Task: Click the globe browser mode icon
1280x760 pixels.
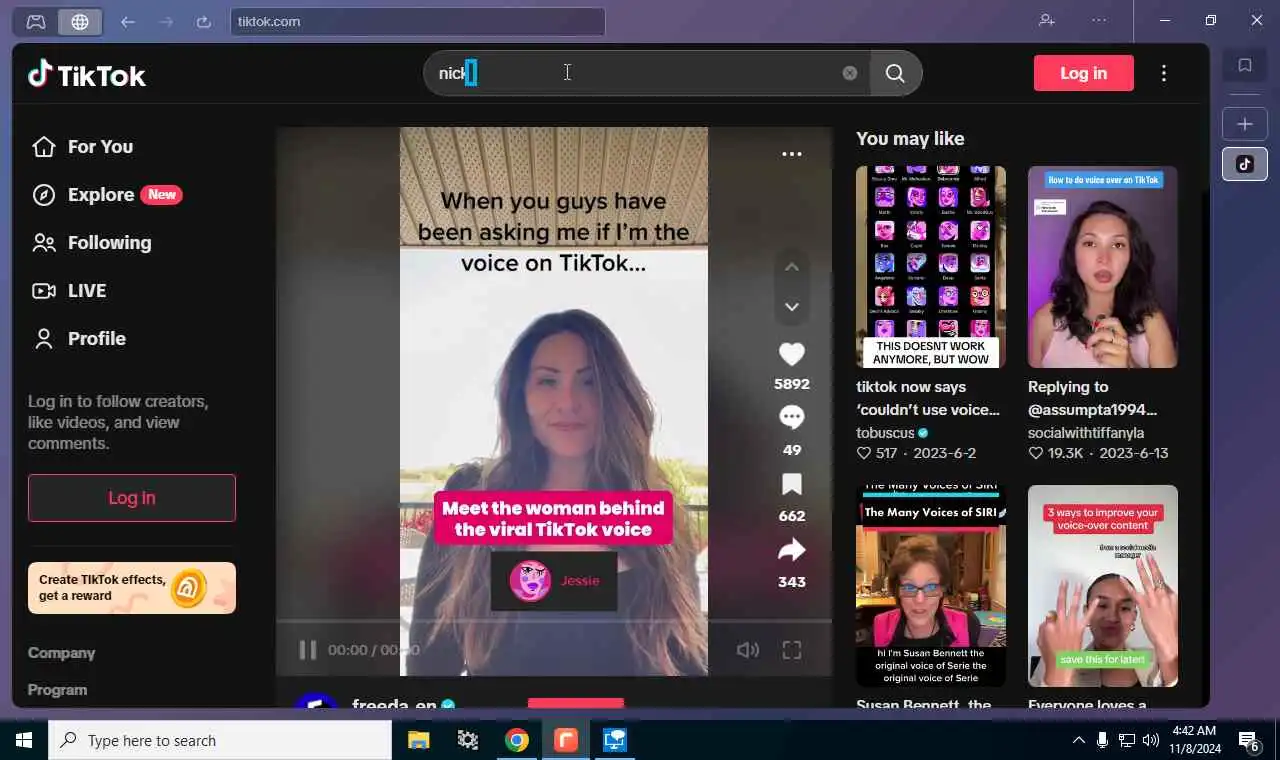Action: (80, 21)
